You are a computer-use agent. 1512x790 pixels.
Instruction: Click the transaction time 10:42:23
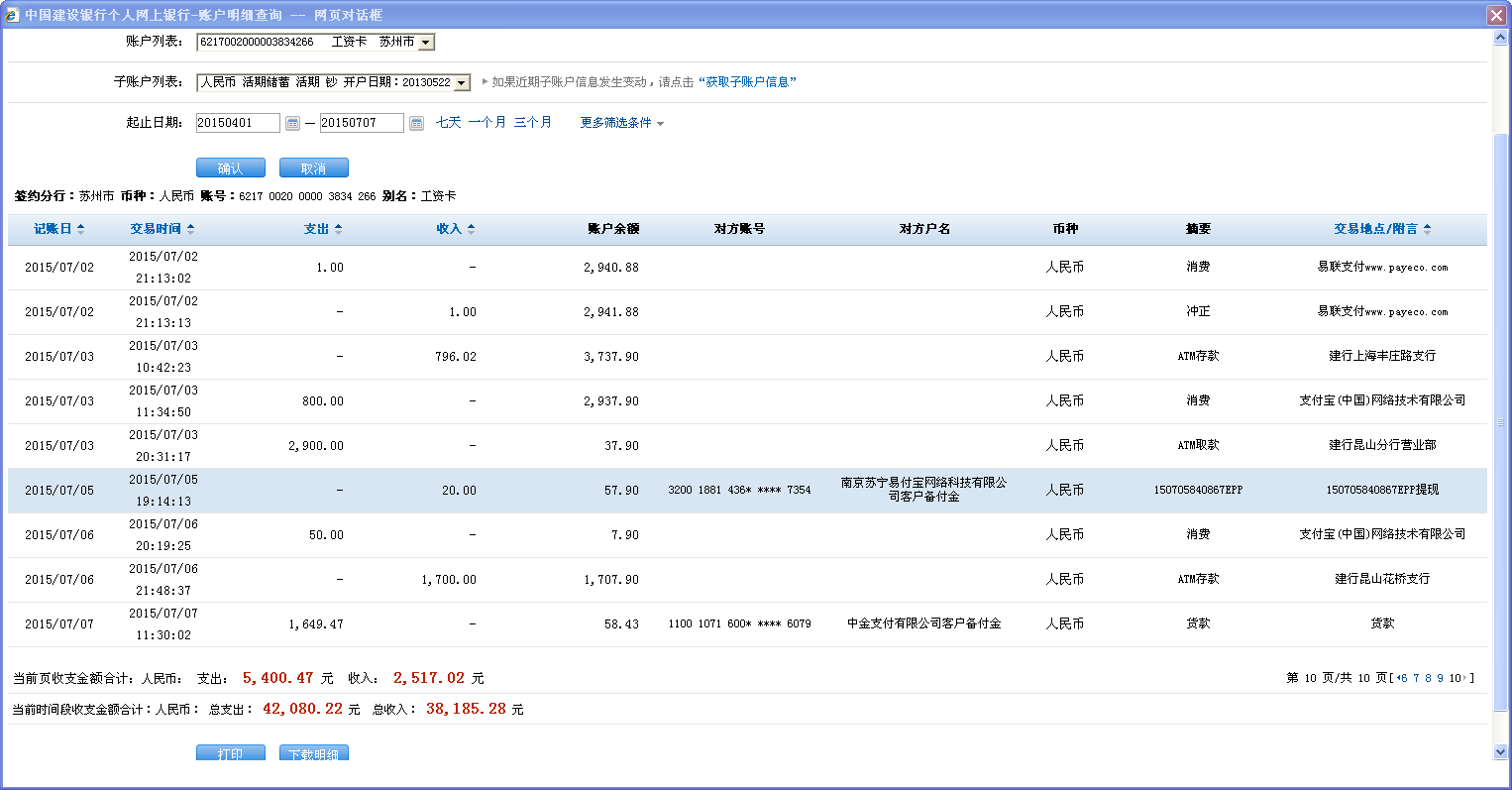pyautogui.click(x=163, y=368)
